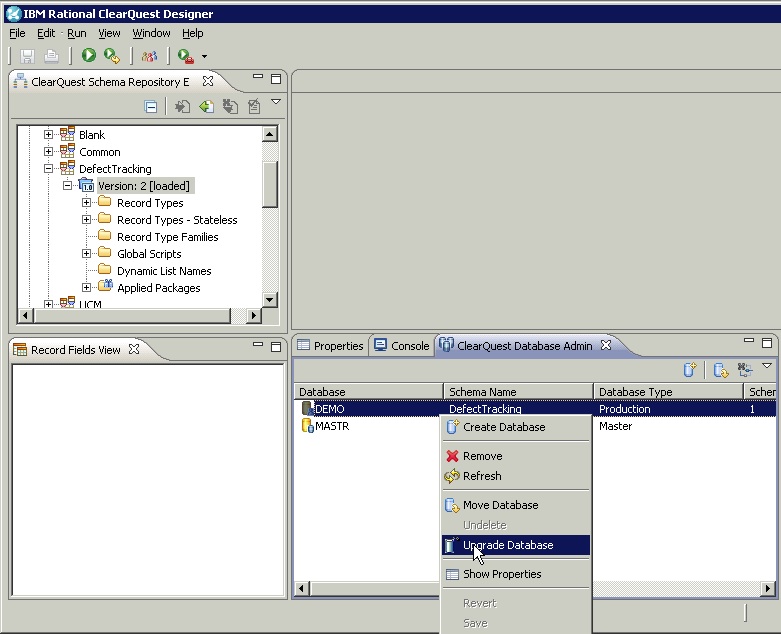The image size is (781, 634).
Task: Expand the Applied Packages node
Action: coord(86,287)
